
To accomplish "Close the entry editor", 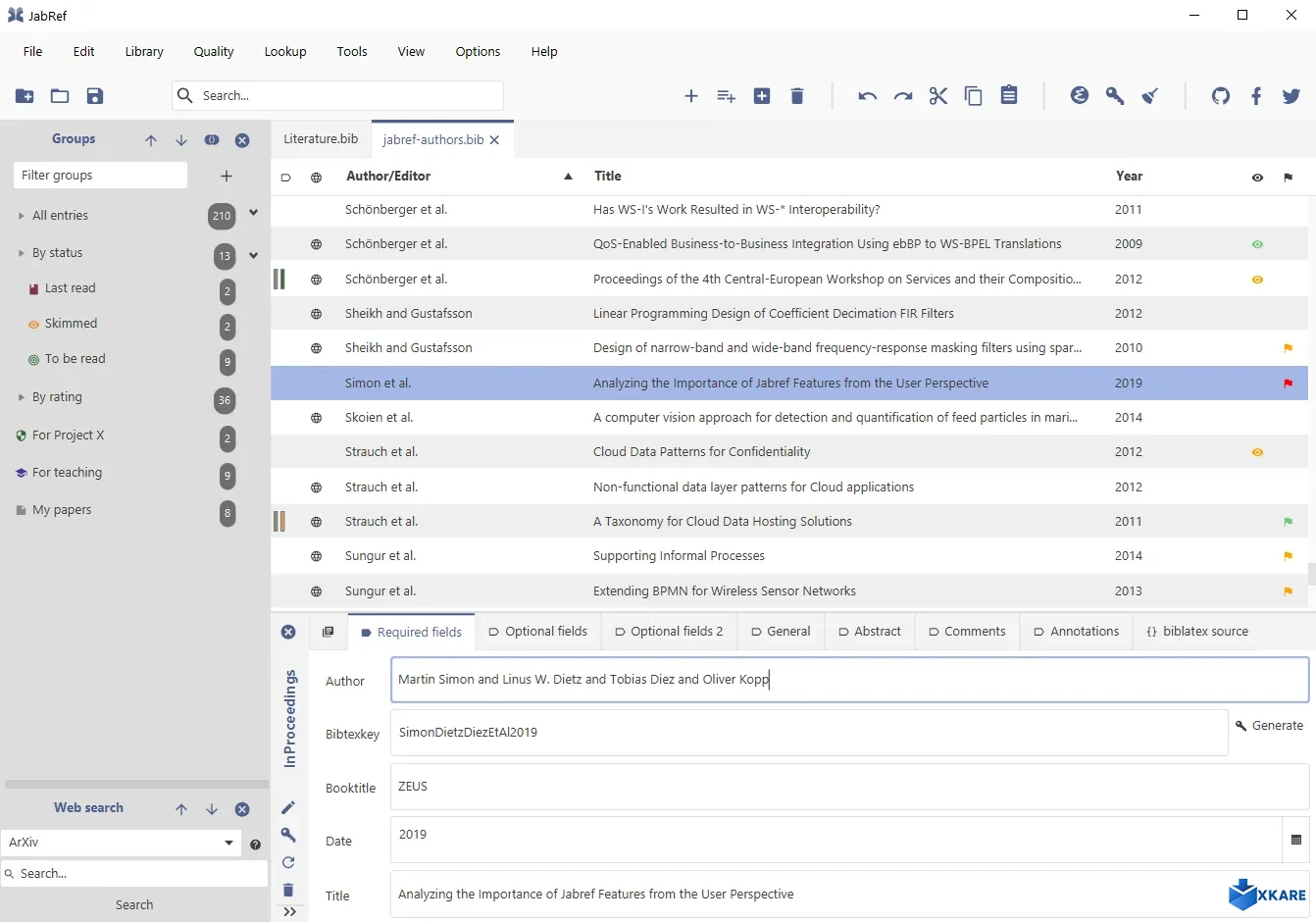I will [x=288, y=632].
